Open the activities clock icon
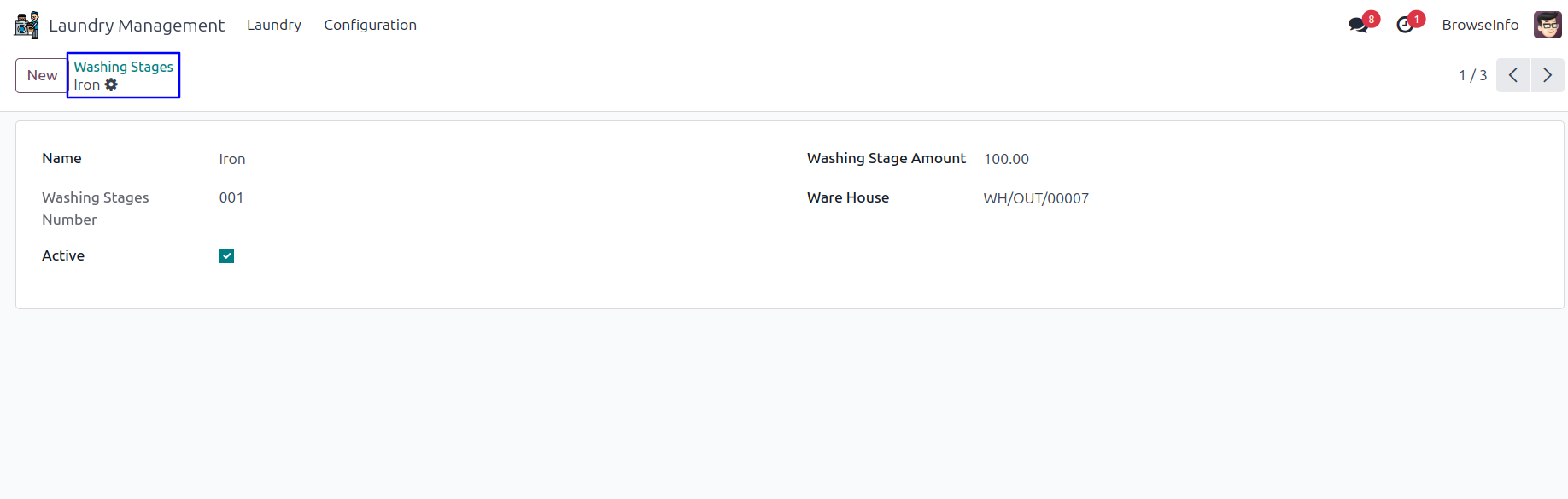 coord(1405,25)
